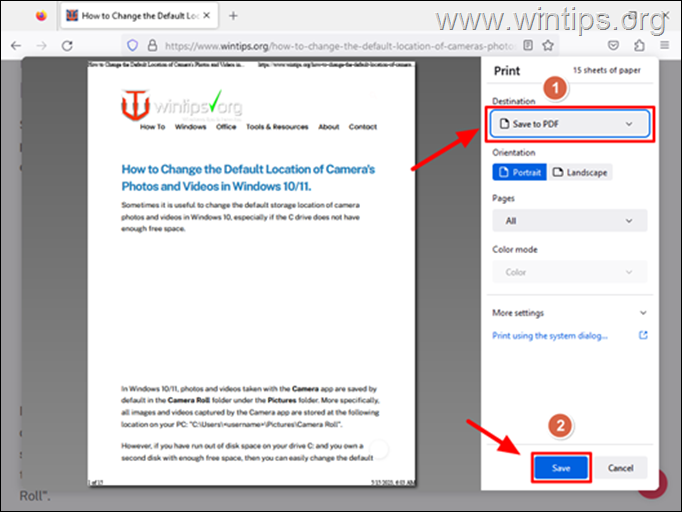Image resolution: width=682 pixels, height=512 pixels.
Task: Select Landscape orientation
Action: pos(580,172)
